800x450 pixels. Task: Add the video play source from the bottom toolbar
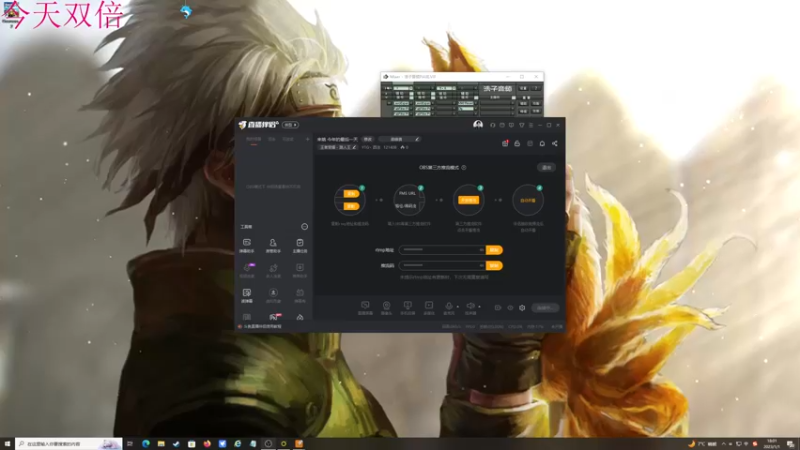tap(429, 308)
